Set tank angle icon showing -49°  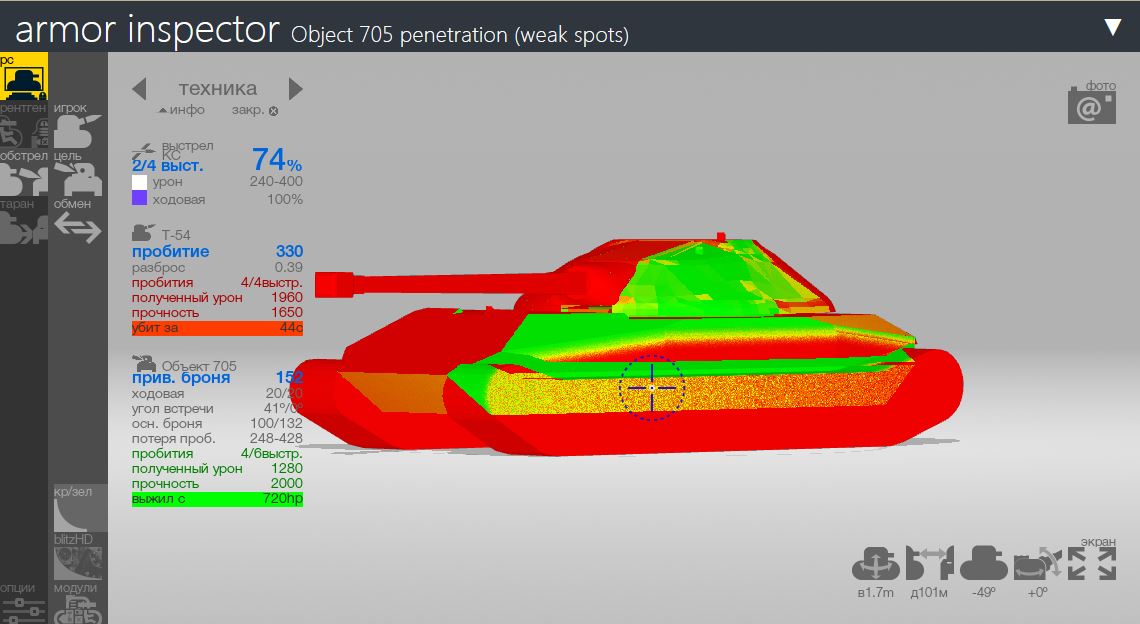click(983, 565)
